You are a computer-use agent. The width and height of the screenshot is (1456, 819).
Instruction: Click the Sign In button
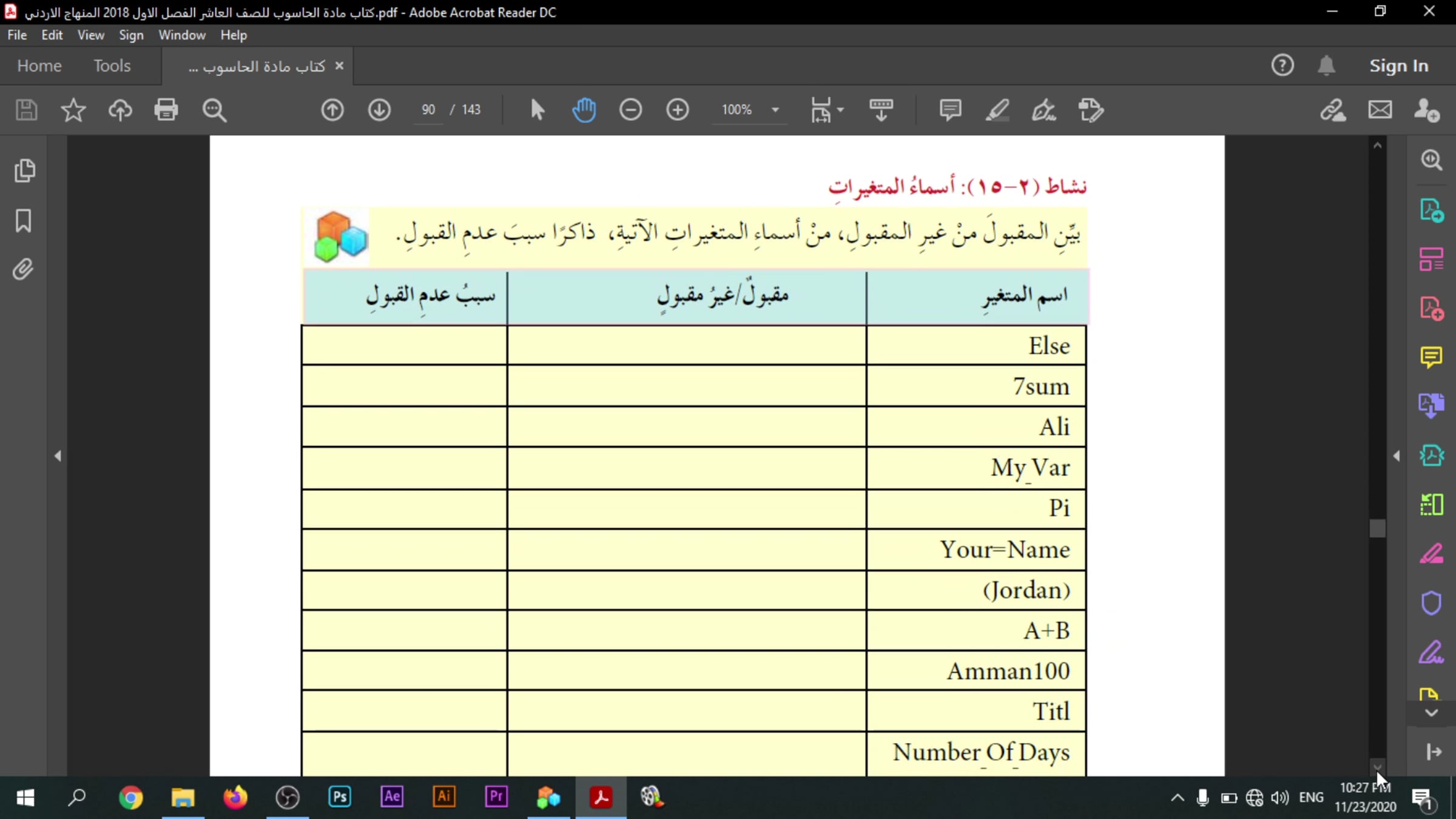[x=1398, y=66]
